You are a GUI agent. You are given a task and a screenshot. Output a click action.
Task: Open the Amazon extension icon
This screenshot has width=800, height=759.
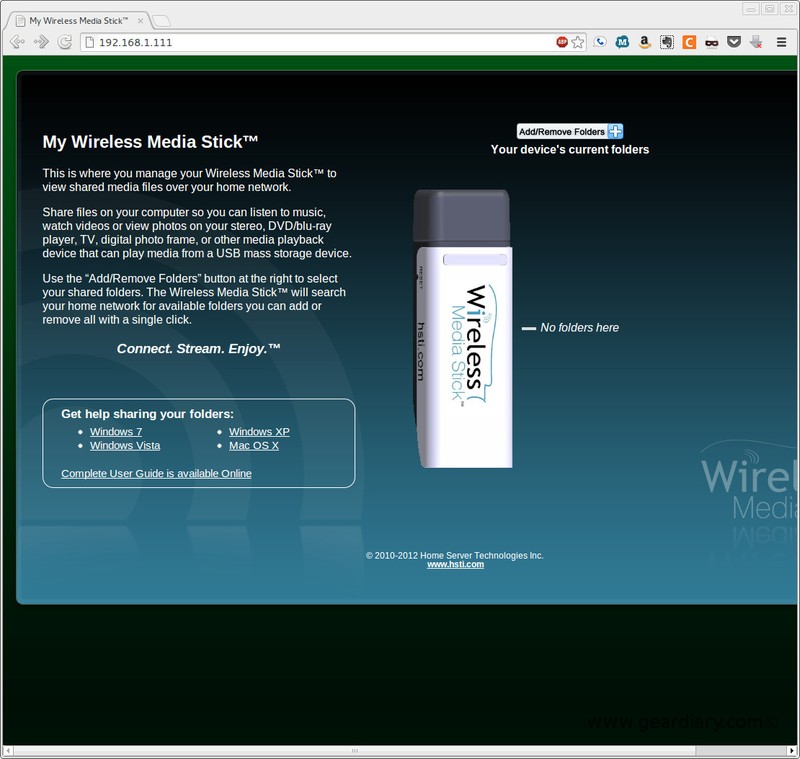pyautogui.click(x=644, y=43)
